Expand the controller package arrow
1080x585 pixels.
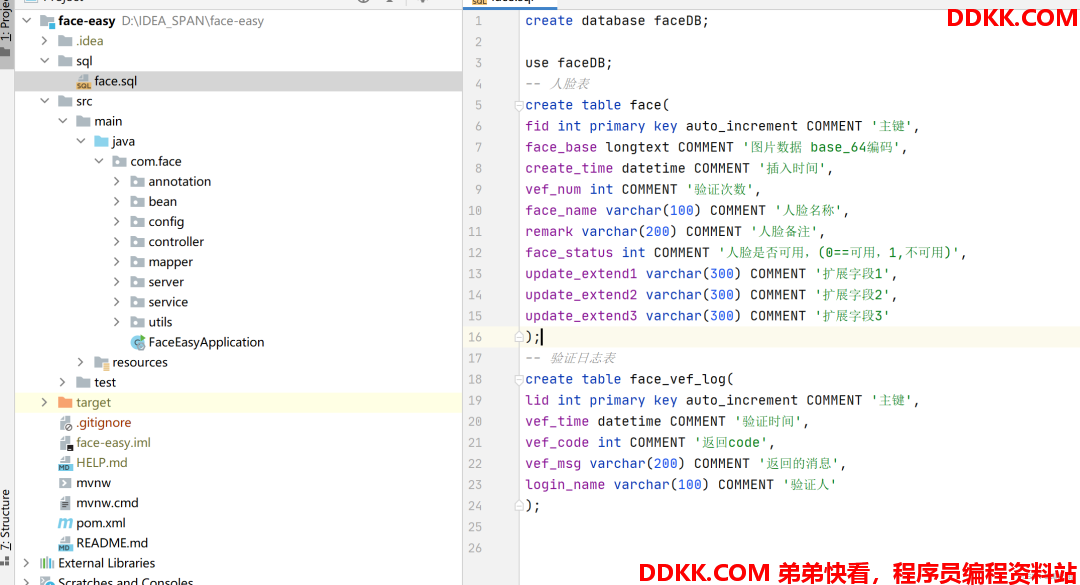click(x=117, y=242)
